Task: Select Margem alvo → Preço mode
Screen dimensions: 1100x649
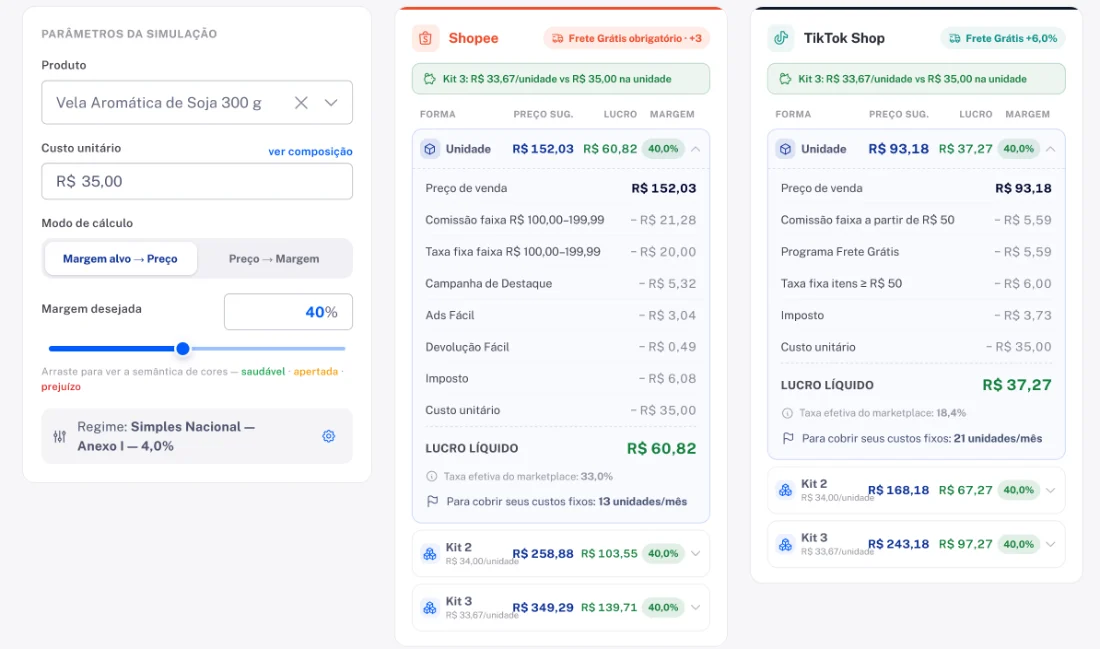Action: [120, 258]
